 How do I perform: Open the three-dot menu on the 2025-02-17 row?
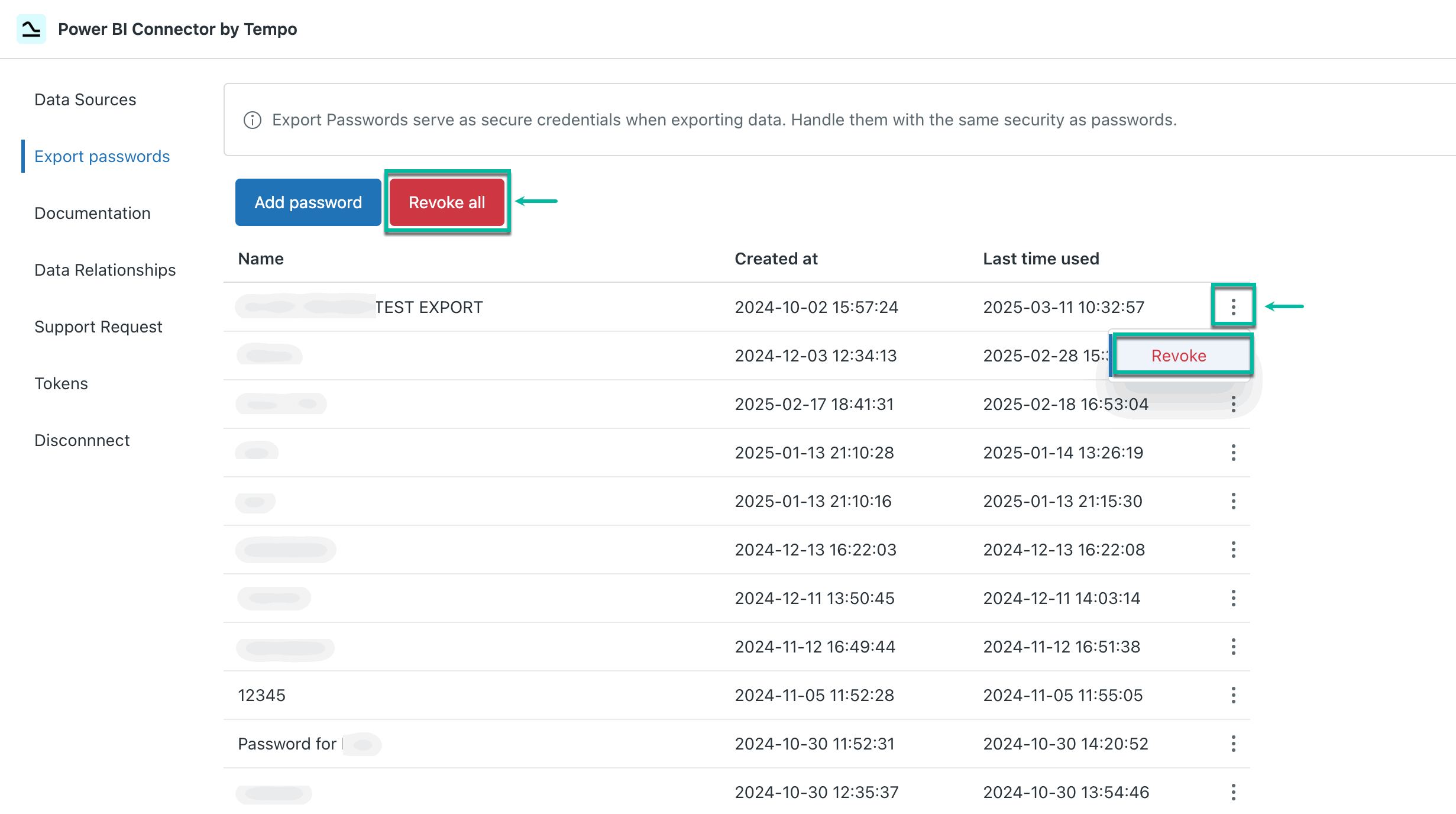point(1234,405)
